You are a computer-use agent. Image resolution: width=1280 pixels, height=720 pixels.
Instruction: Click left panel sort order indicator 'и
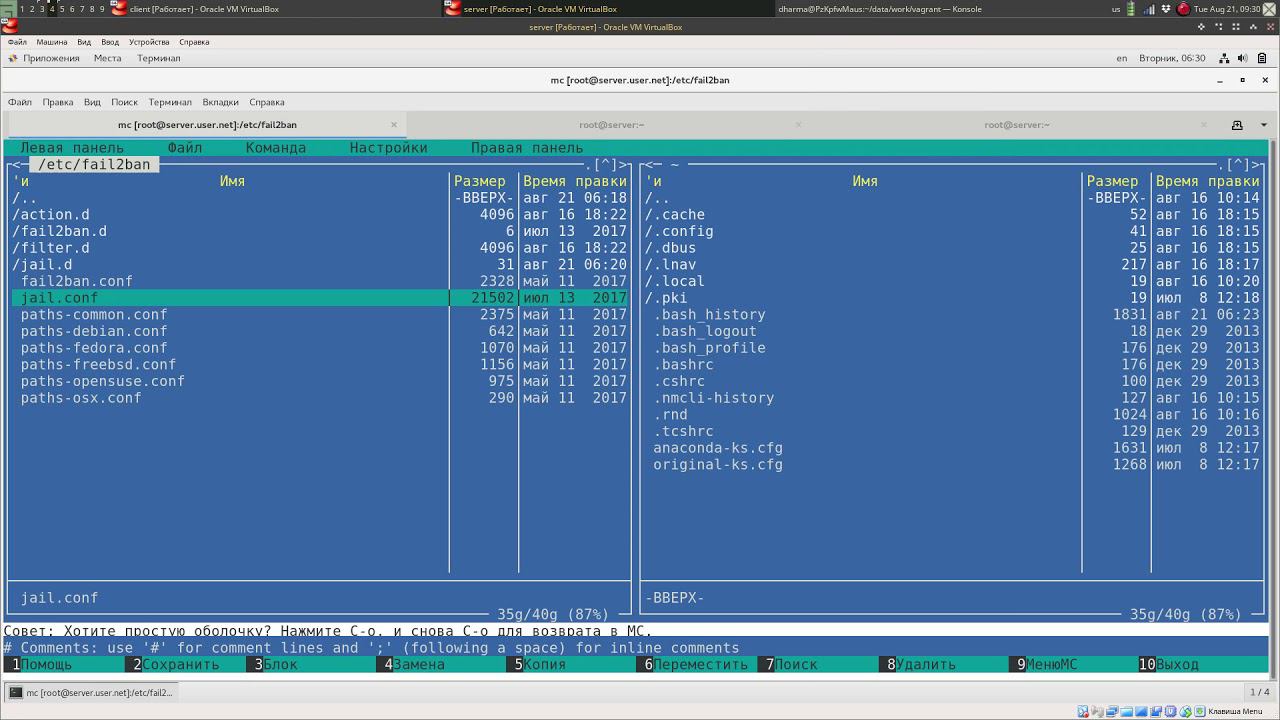click(21, 181)
